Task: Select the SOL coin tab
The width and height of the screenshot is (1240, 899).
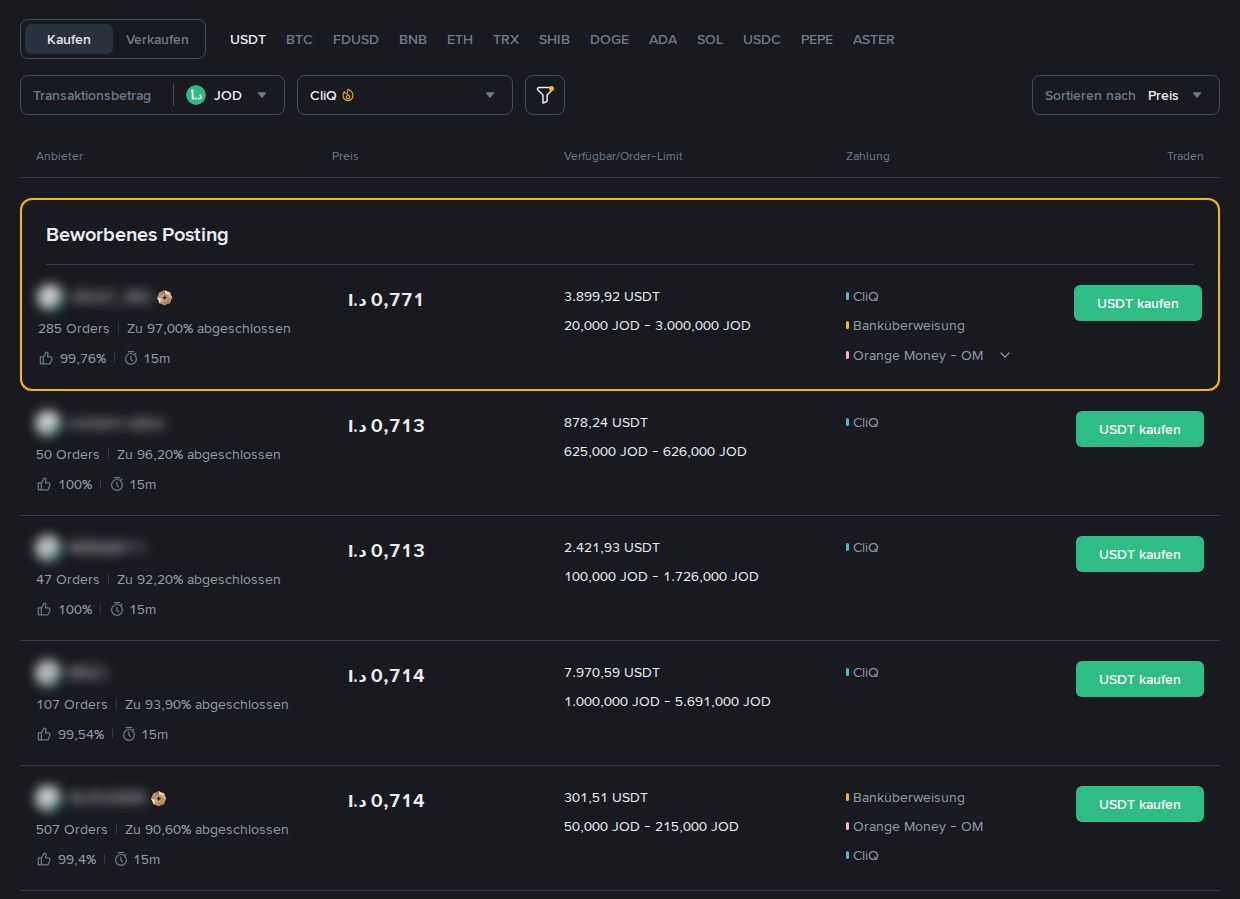Action: point(710,40)
